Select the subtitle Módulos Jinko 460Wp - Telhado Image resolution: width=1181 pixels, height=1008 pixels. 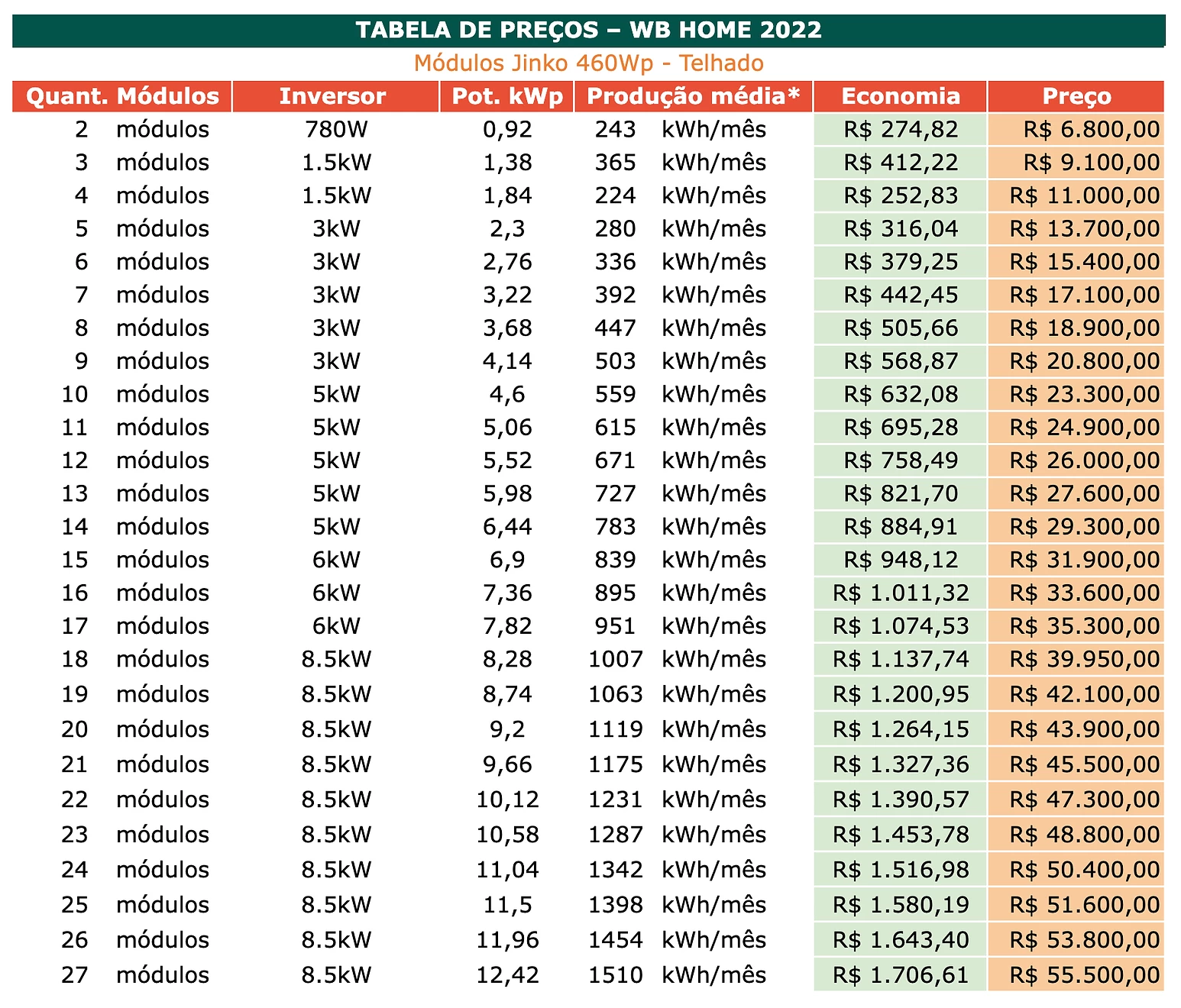click(x=589, y=63)
